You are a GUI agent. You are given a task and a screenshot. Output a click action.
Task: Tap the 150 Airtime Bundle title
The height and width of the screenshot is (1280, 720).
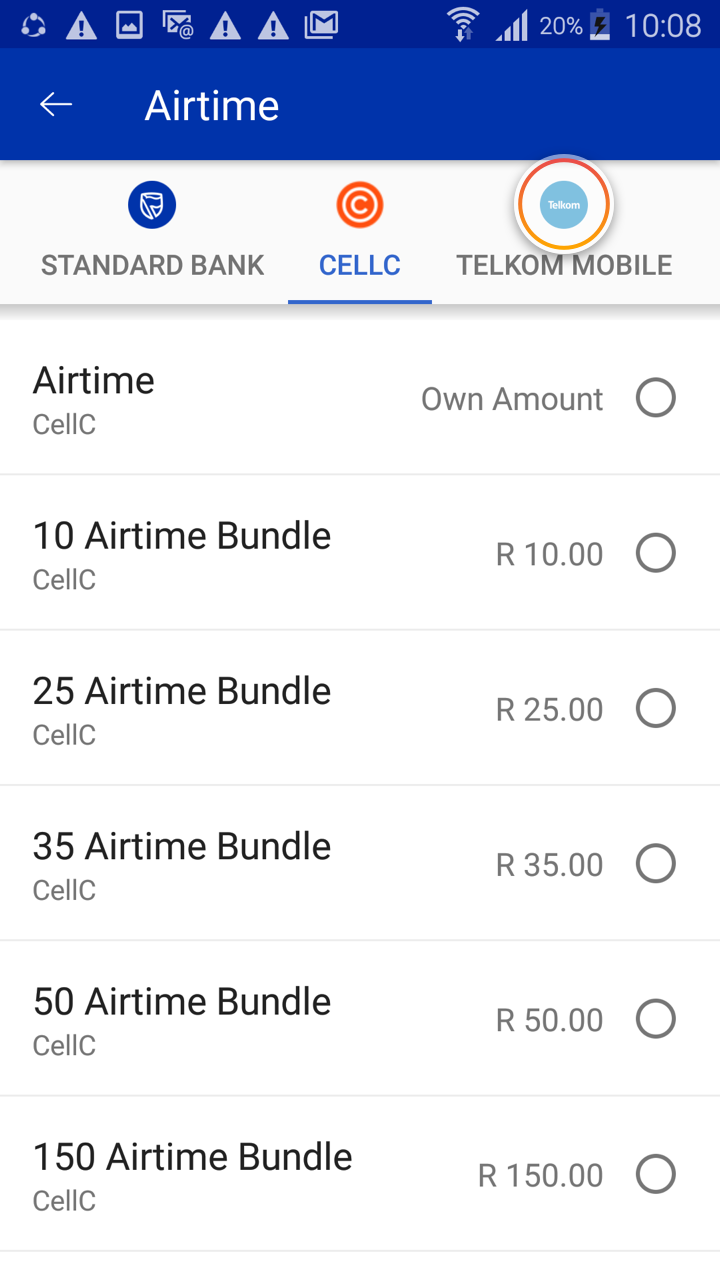(193, 1157)
